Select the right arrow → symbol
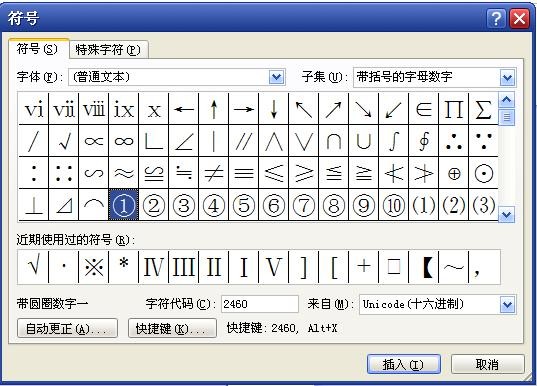The height and width of the screenshot is (386, 537). [x=244, y=109]
